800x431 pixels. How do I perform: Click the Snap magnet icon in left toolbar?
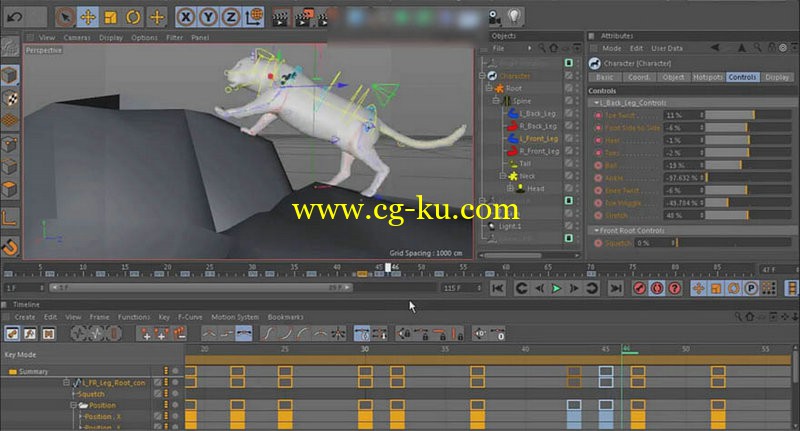[10, 247]
